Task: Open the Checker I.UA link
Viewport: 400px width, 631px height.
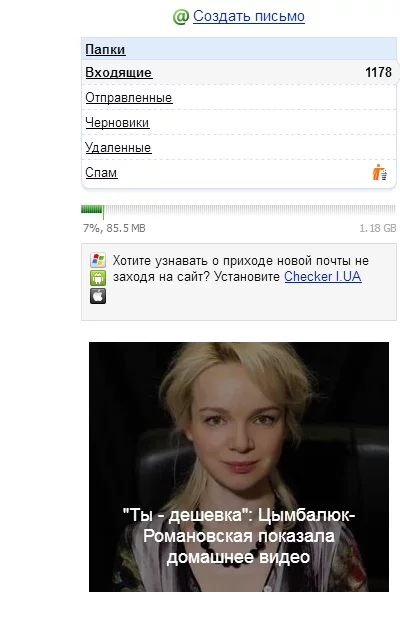Action: 323,276
